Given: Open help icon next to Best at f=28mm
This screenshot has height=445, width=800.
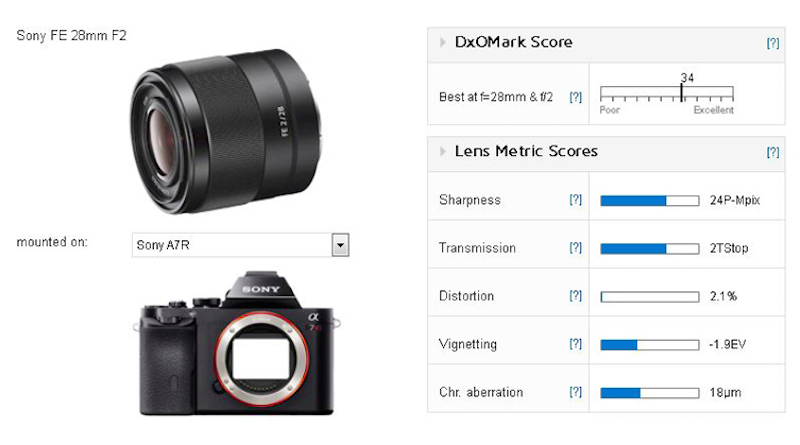Looking at the screenshot, I should [x=576, y=97].
